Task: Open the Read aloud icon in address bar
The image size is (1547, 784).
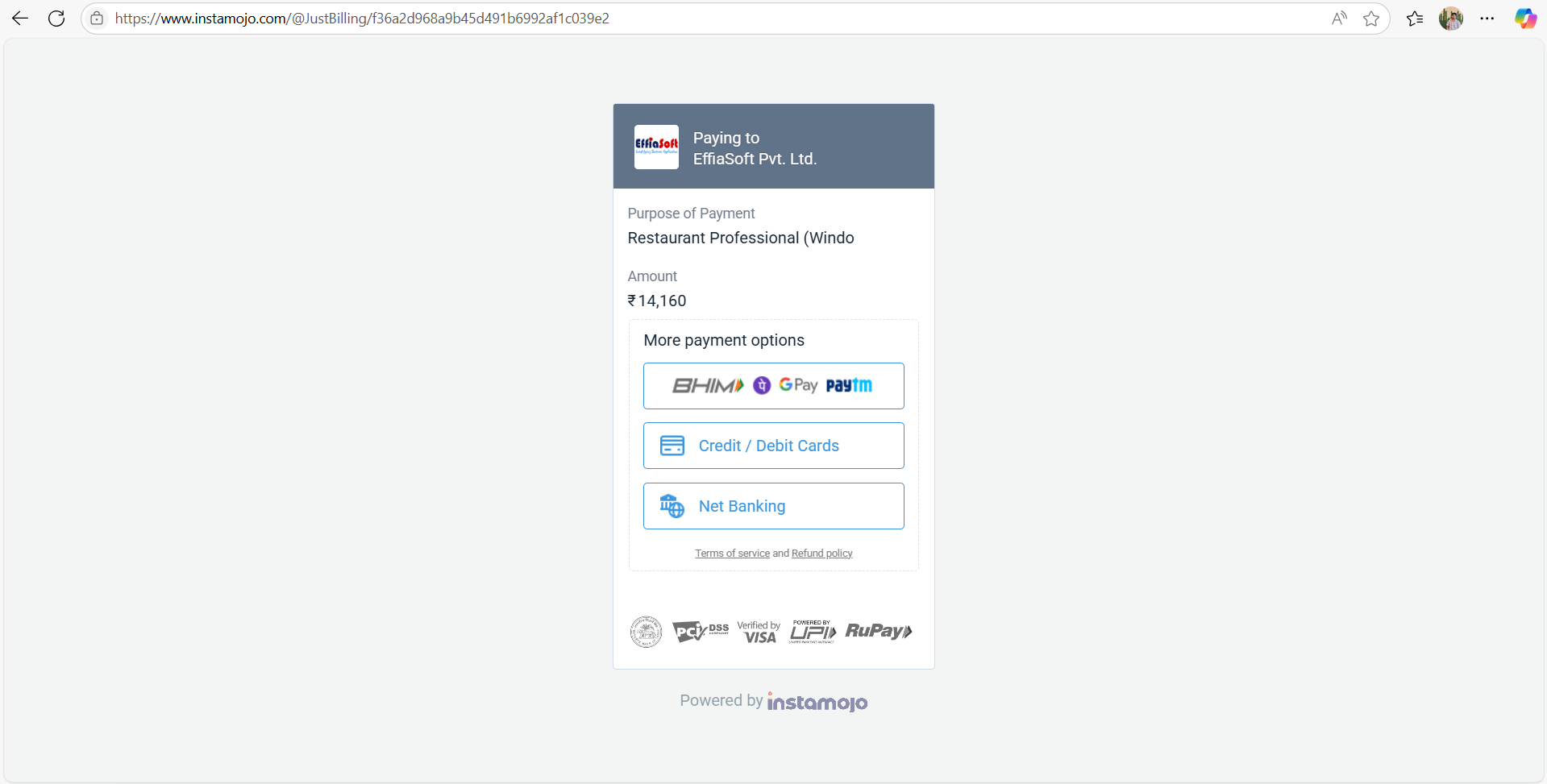Action: 1339,19
